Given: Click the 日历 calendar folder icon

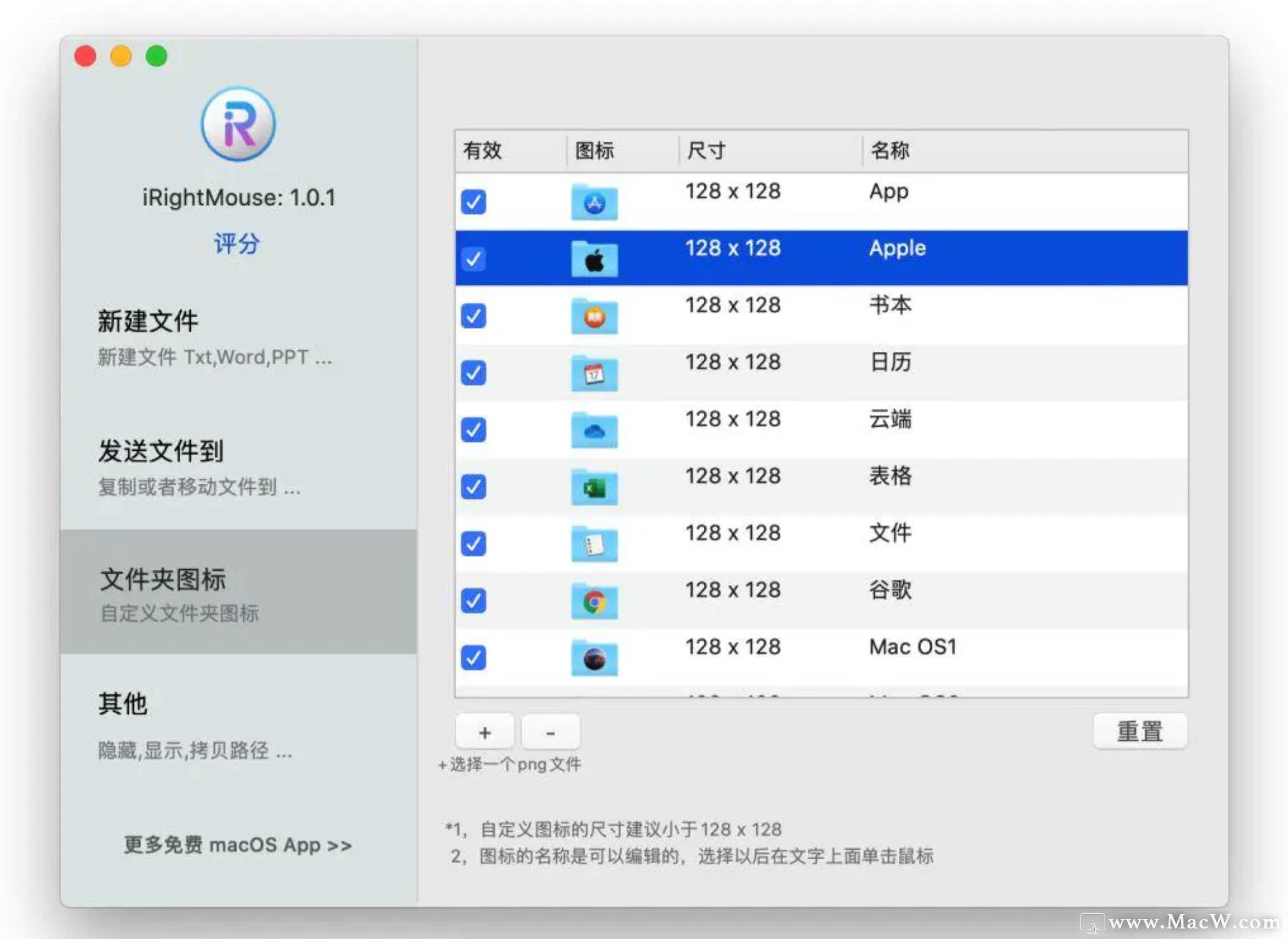Looking at the screenshot, I should point(594,373).
